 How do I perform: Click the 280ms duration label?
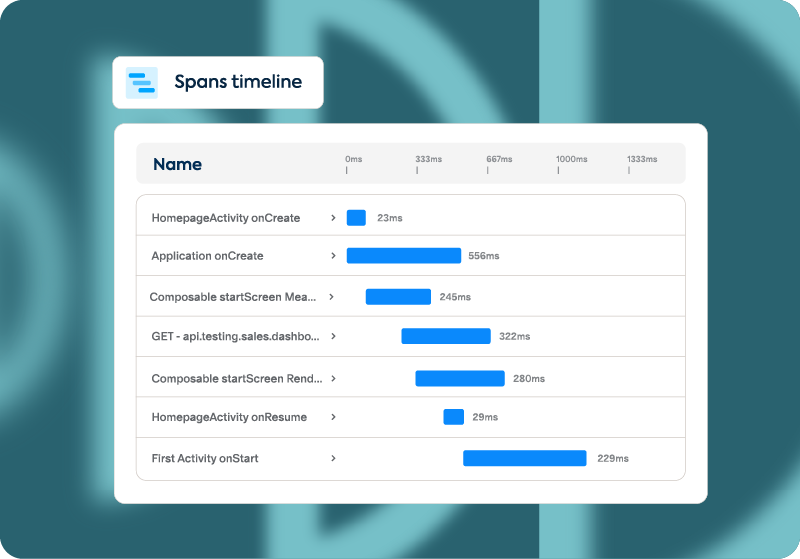(x=529, y=378)
